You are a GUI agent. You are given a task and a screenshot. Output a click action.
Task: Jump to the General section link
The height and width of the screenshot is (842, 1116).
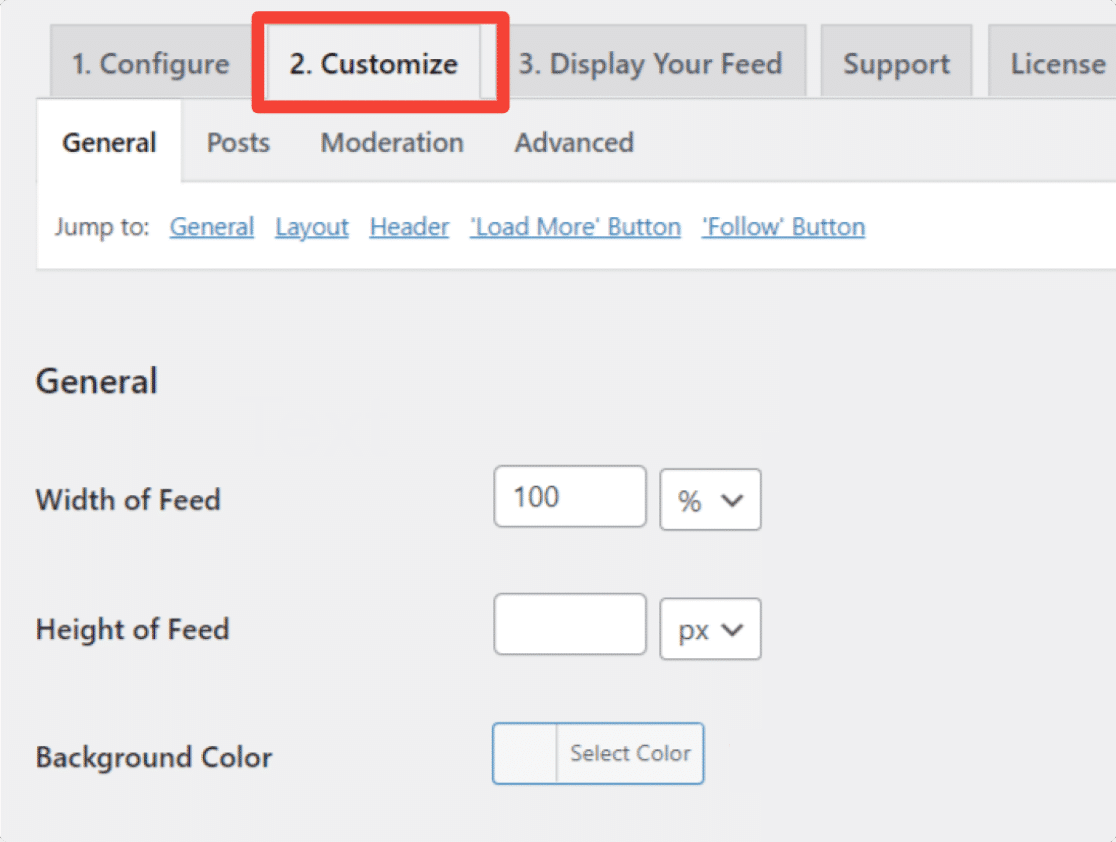pyautogui.click(x=212, y=227)
